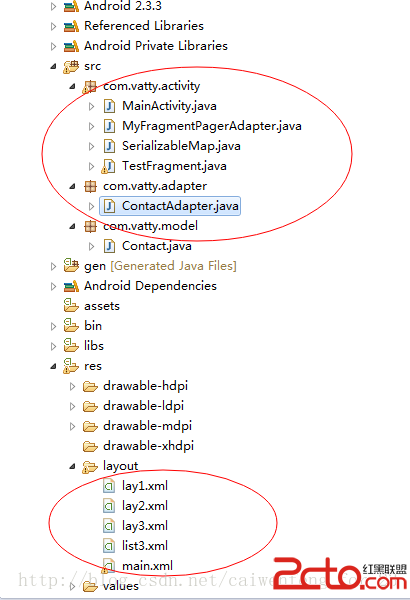
Task: Click the src source folder icon
Action: 71,67
